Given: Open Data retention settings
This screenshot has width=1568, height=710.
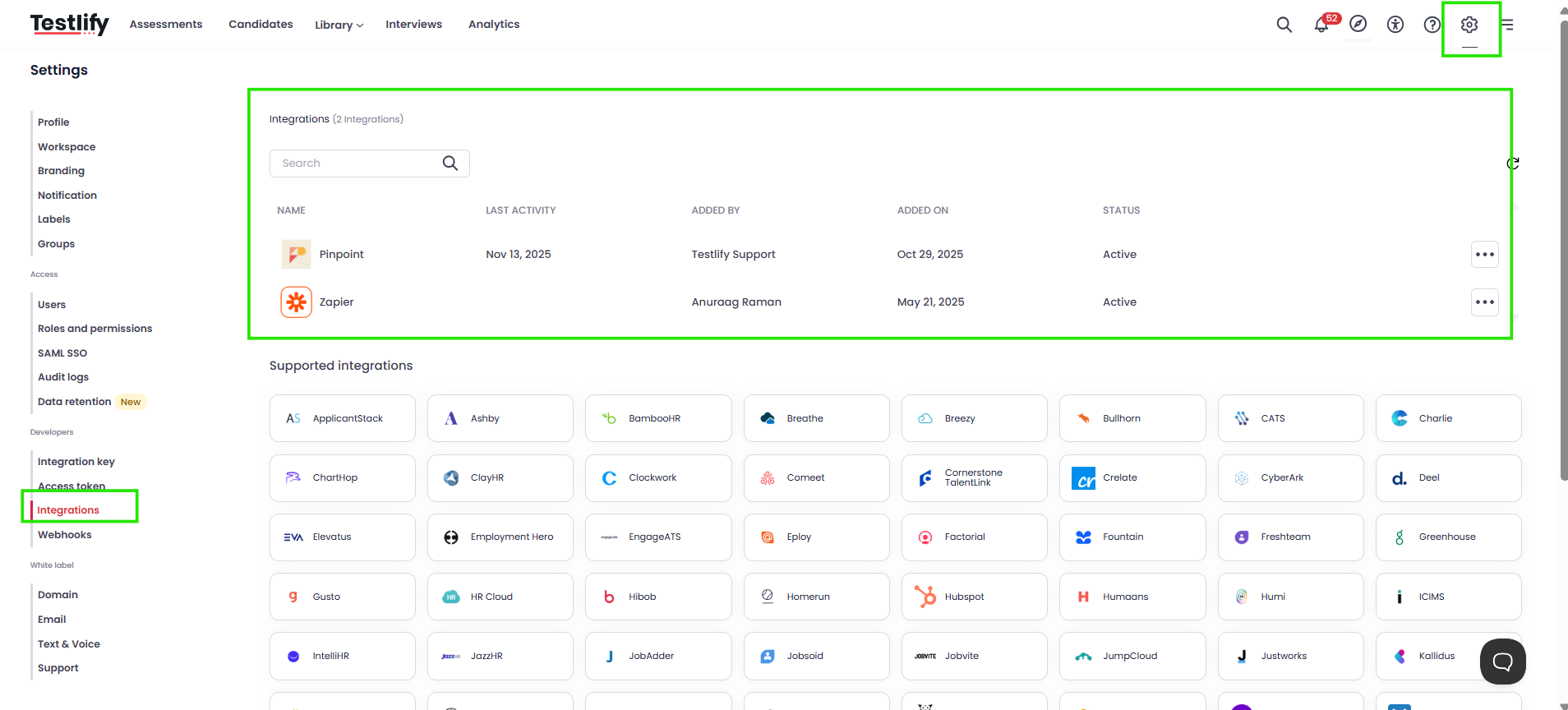Looking at the screenshot, I should click(75, 402).
